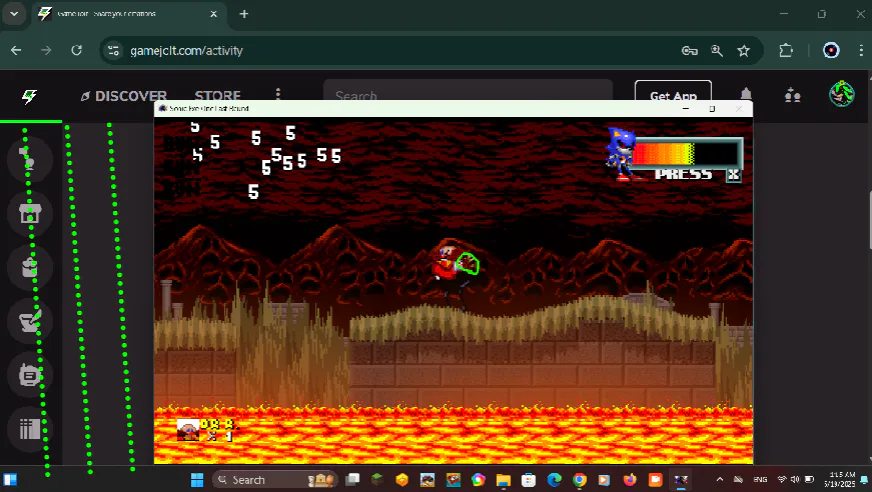The width and height of the screenshot is (872, 492).
Task: Open a new browser tab
Action: pos(244,14)
